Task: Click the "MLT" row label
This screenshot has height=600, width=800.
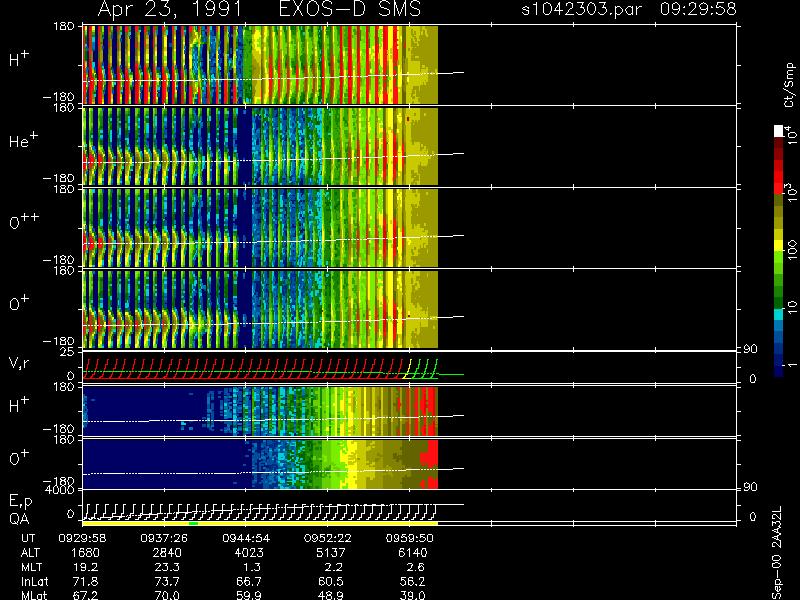Action: pos(32,567)
